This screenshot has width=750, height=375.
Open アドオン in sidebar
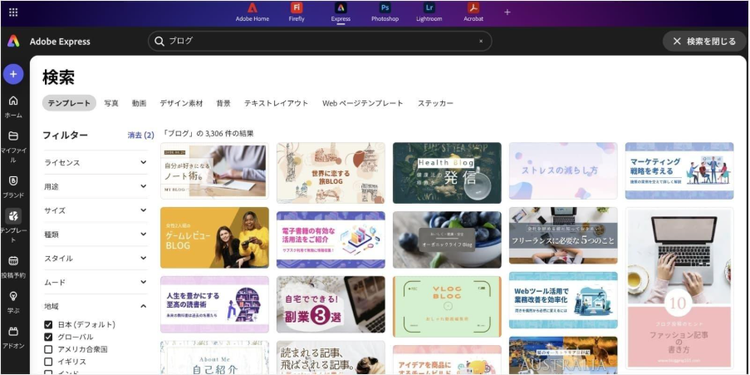coord(13,337)
